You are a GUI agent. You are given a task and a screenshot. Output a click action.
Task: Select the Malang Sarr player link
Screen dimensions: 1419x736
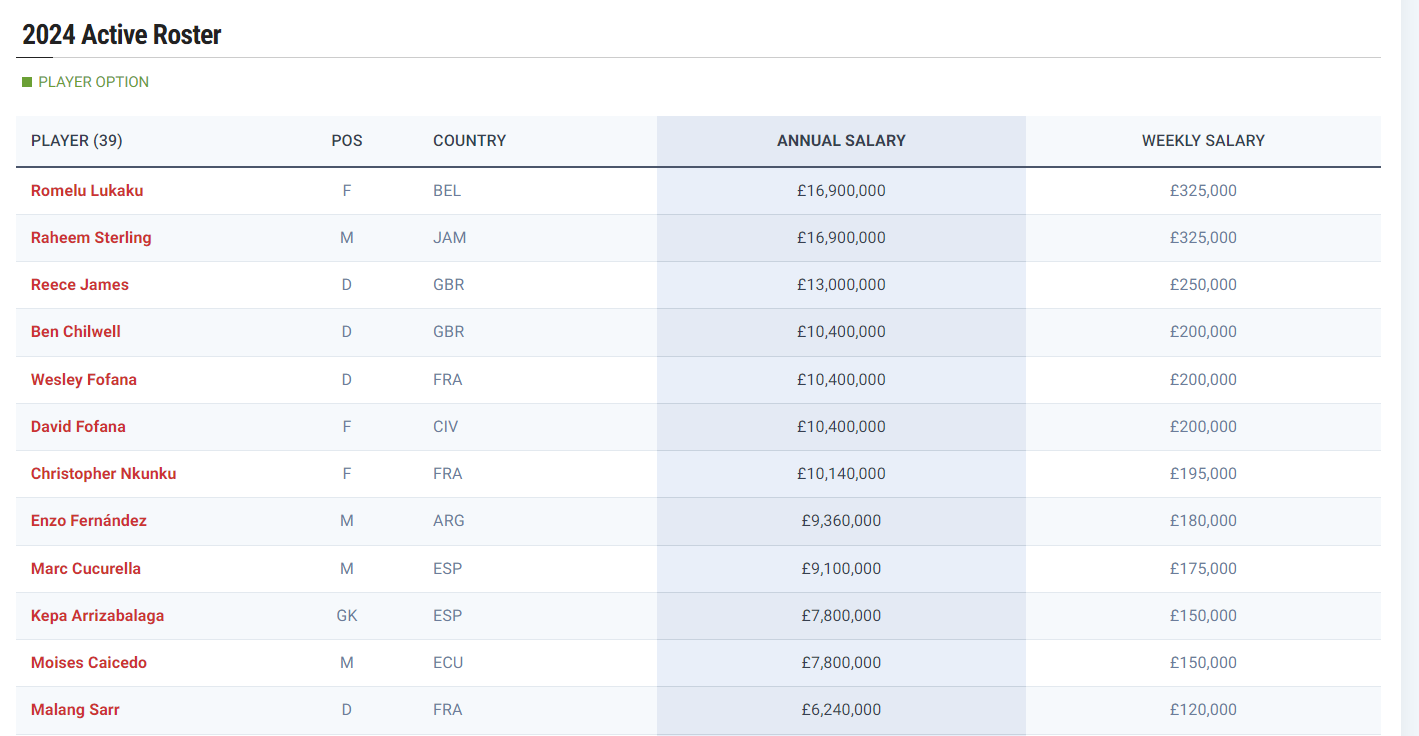click(x=75, y=710)
